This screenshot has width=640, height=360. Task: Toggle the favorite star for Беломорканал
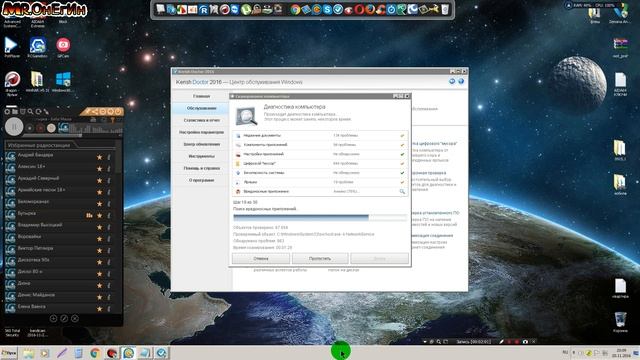(100, 204)
